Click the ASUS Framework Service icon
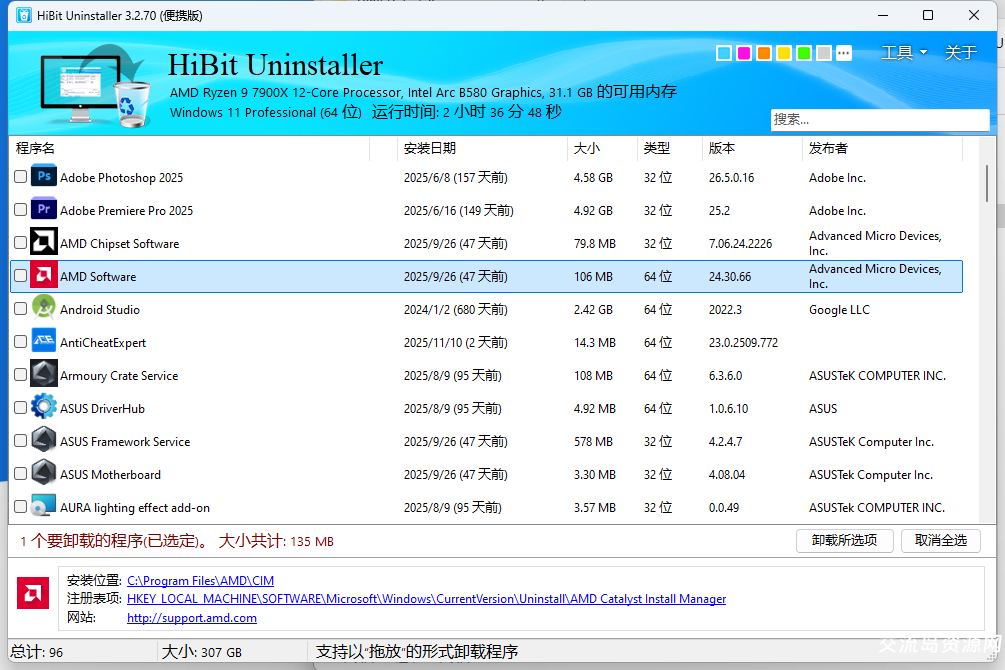This screenshot has width=1005, height=670. 44,440
